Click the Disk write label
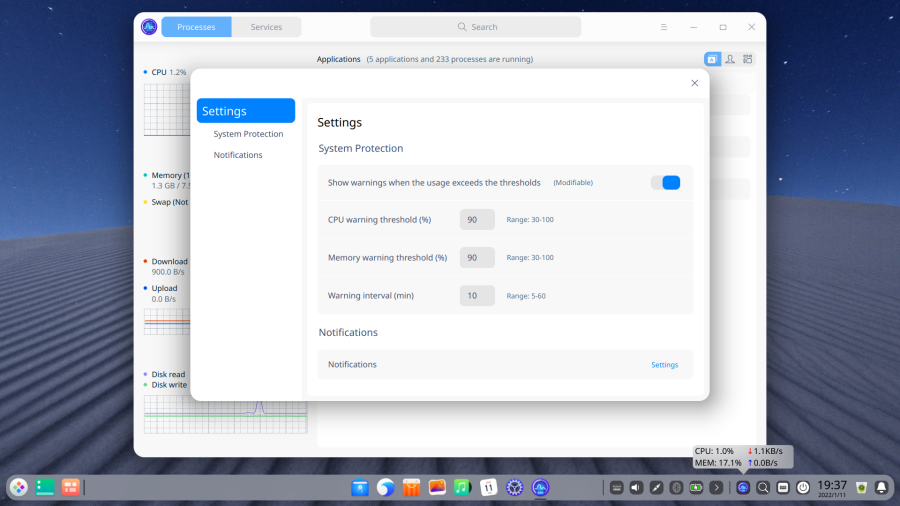Screen dimensions: 900x506 tap(169, 385)
